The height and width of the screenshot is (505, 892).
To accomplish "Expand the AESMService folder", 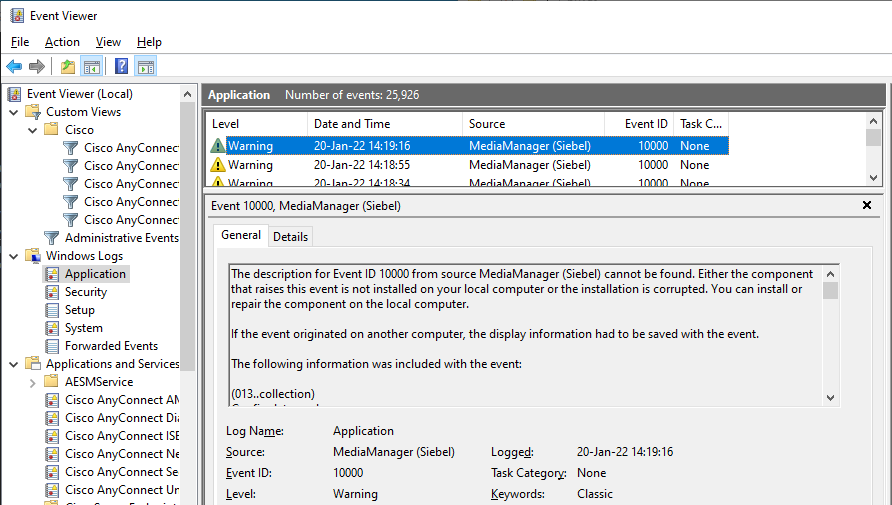I will click(32, 383).
